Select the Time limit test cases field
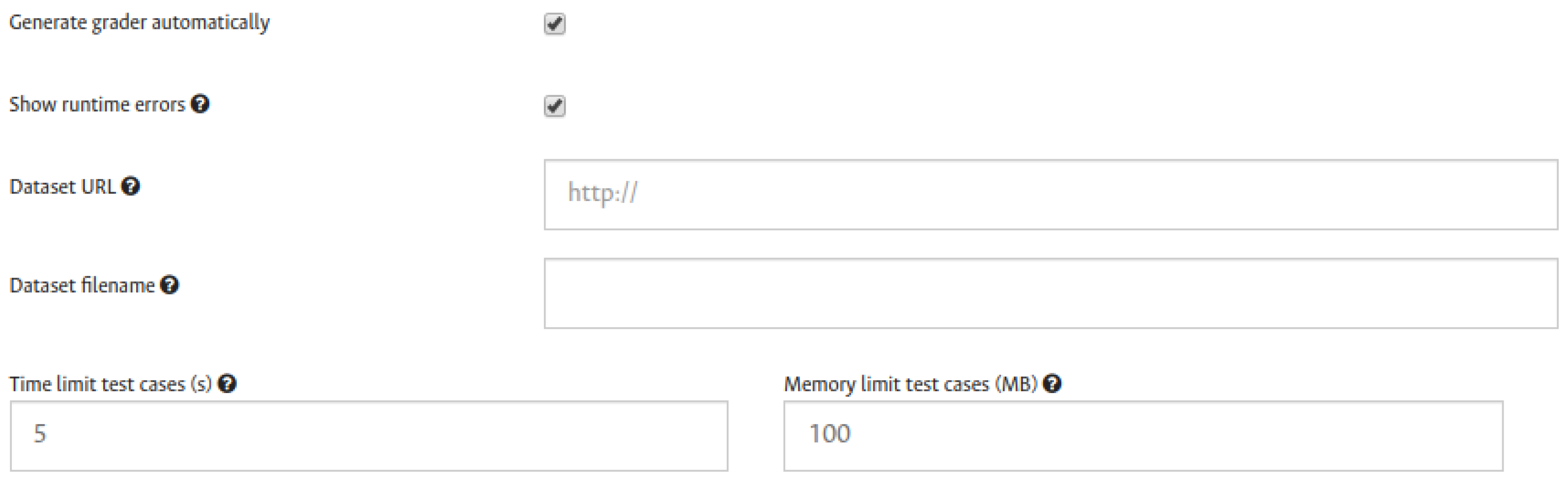This screenshot has height=483, width=1568. point(368,435)
